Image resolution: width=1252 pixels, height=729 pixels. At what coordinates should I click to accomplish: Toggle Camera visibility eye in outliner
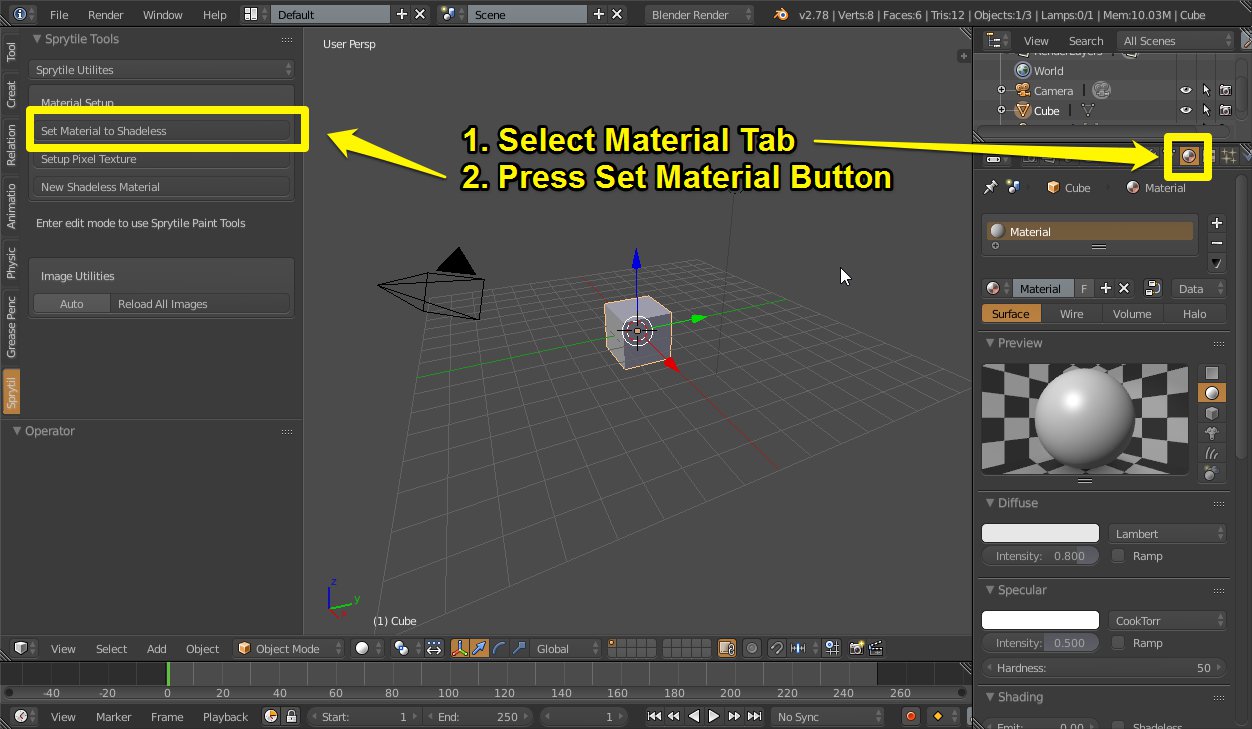pyautogui.click(x=1186, y=91)
